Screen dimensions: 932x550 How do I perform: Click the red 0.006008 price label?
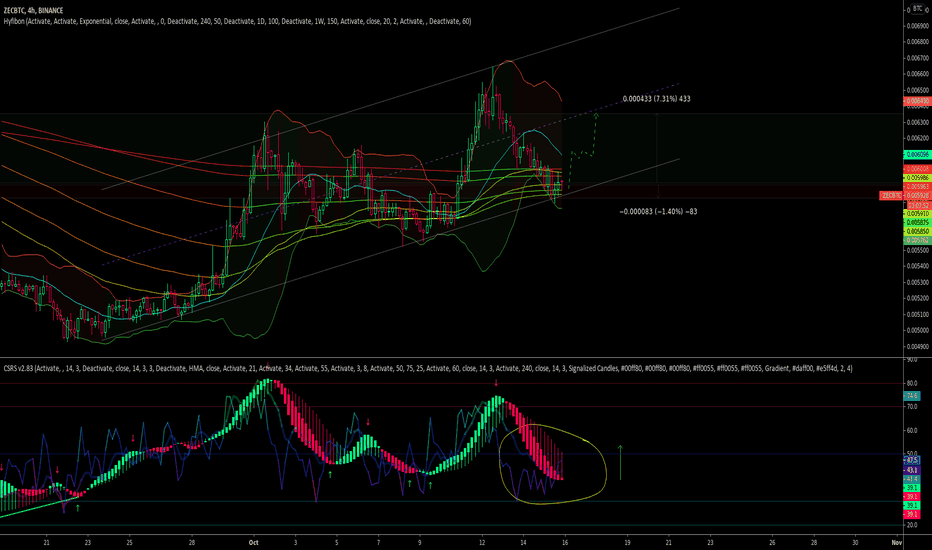[x=917, y=169]
